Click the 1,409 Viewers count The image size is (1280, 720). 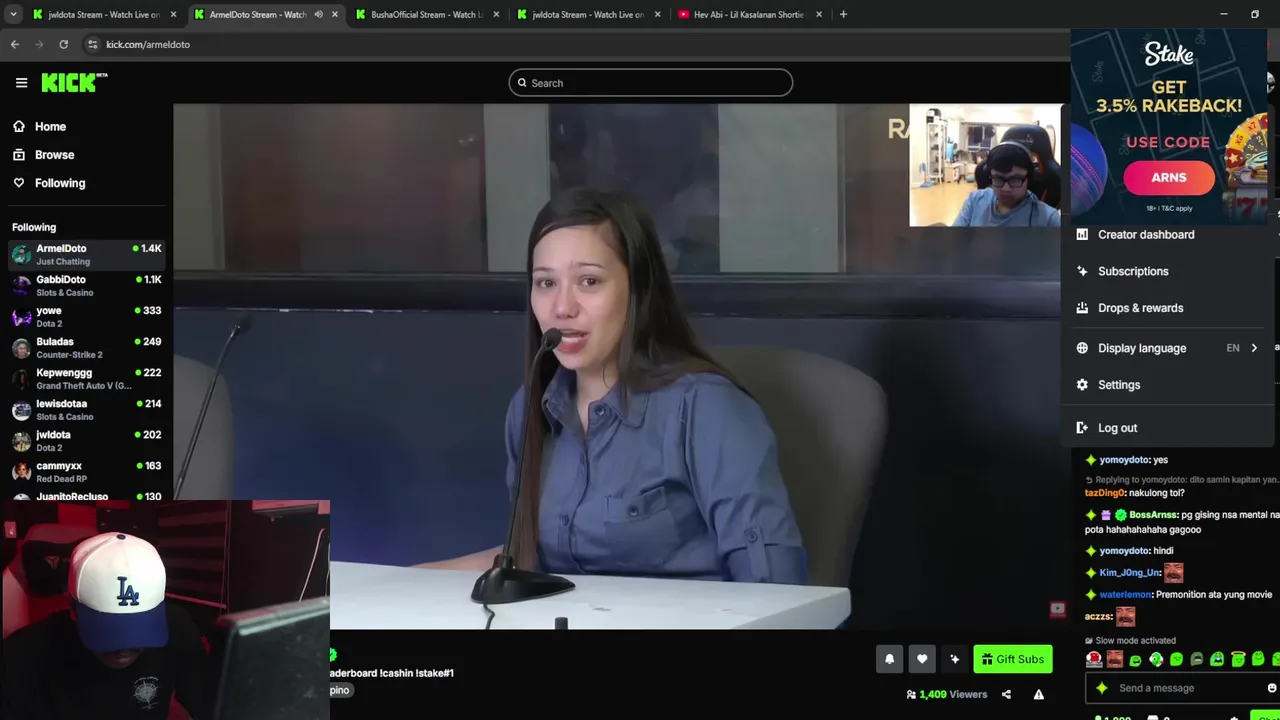tap(953, 694)
